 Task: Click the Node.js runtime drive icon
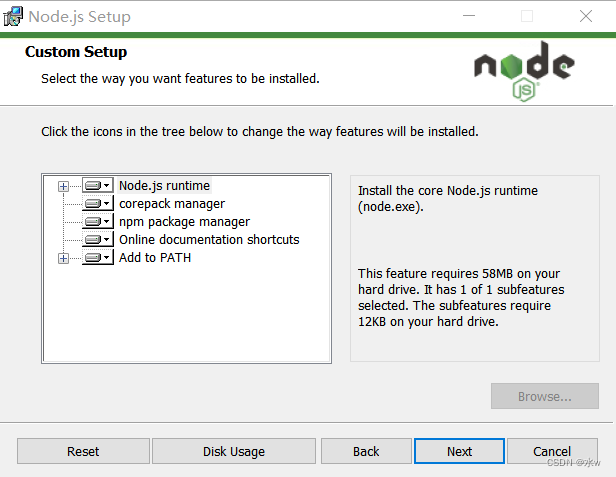click(x=97, y=186)
